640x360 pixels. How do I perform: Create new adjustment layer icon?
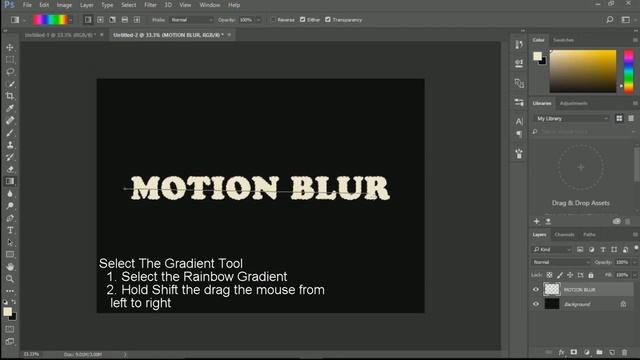coord(587,352)
